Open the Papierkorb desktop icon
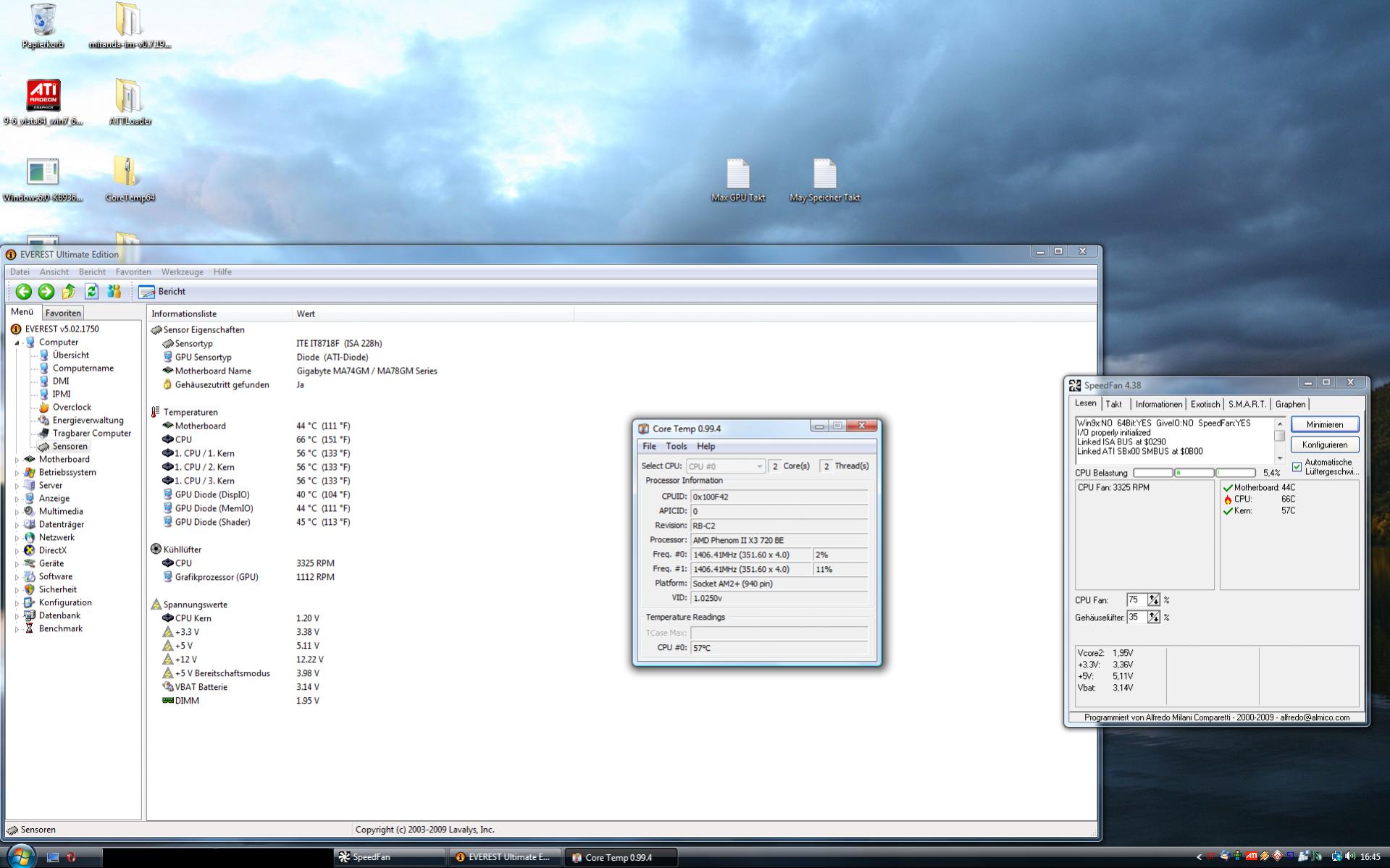The image size is (1390, 868). tap(43, 26)
